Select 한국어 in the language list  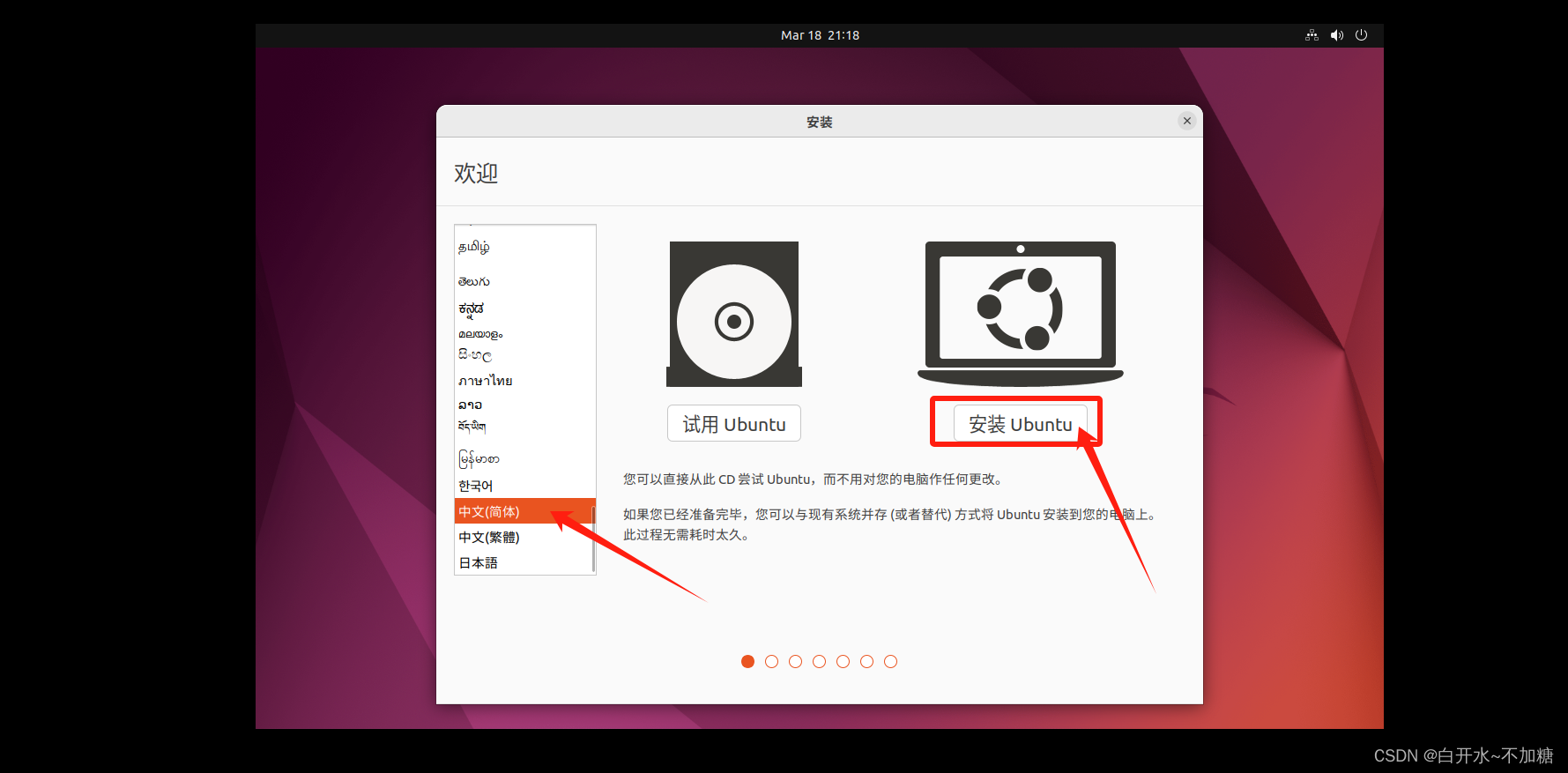pos(525,486)
